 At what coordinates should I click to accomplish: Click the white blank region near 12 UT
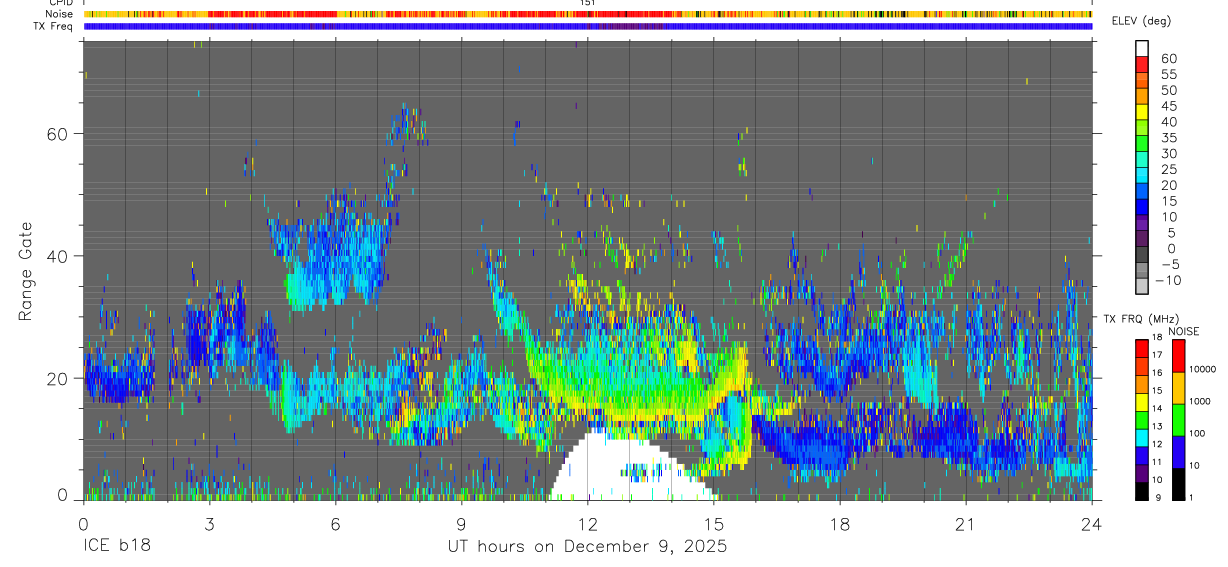620,470
